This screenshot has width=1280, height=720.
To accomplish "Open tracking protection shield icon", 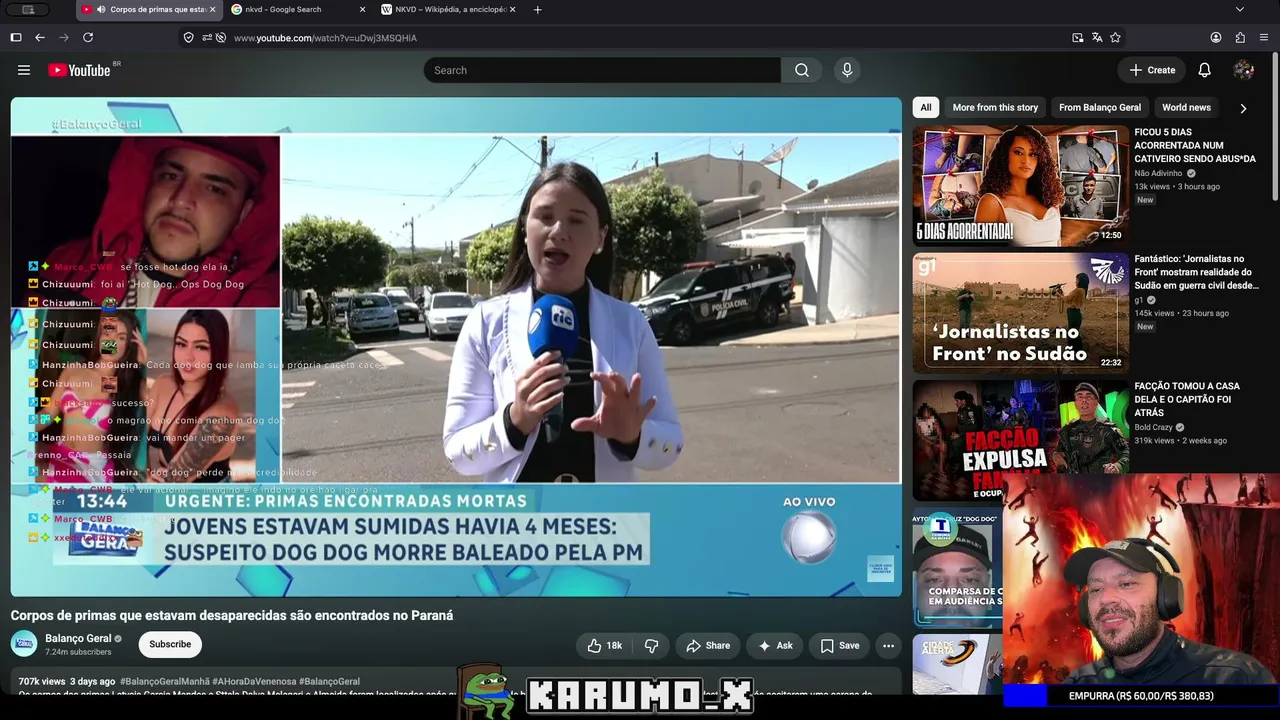I will (x=188, y=38).
